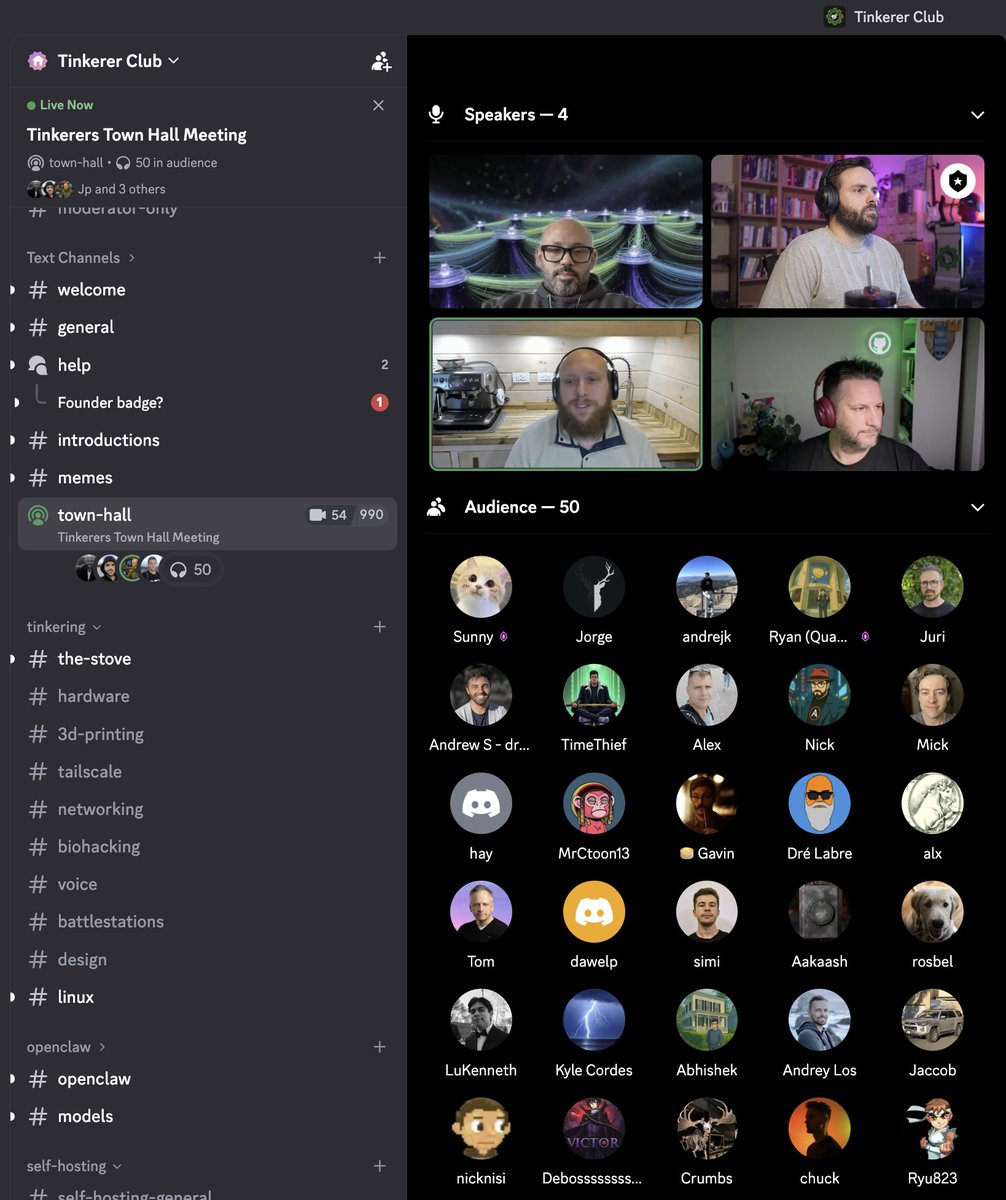Click the audience people icon beside Audience heading
Viewport: 1006px width, 1200px height.
click(435, 507)
